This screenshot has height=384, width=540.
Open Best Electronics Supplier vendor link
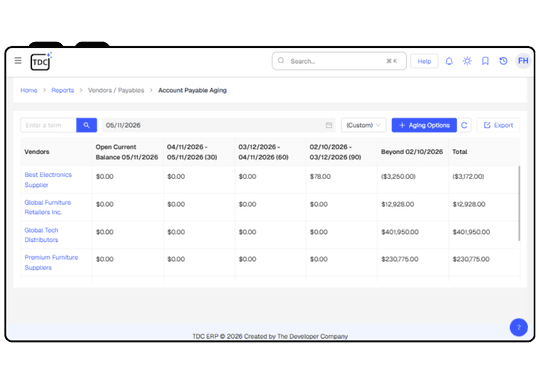pos(48,180)
